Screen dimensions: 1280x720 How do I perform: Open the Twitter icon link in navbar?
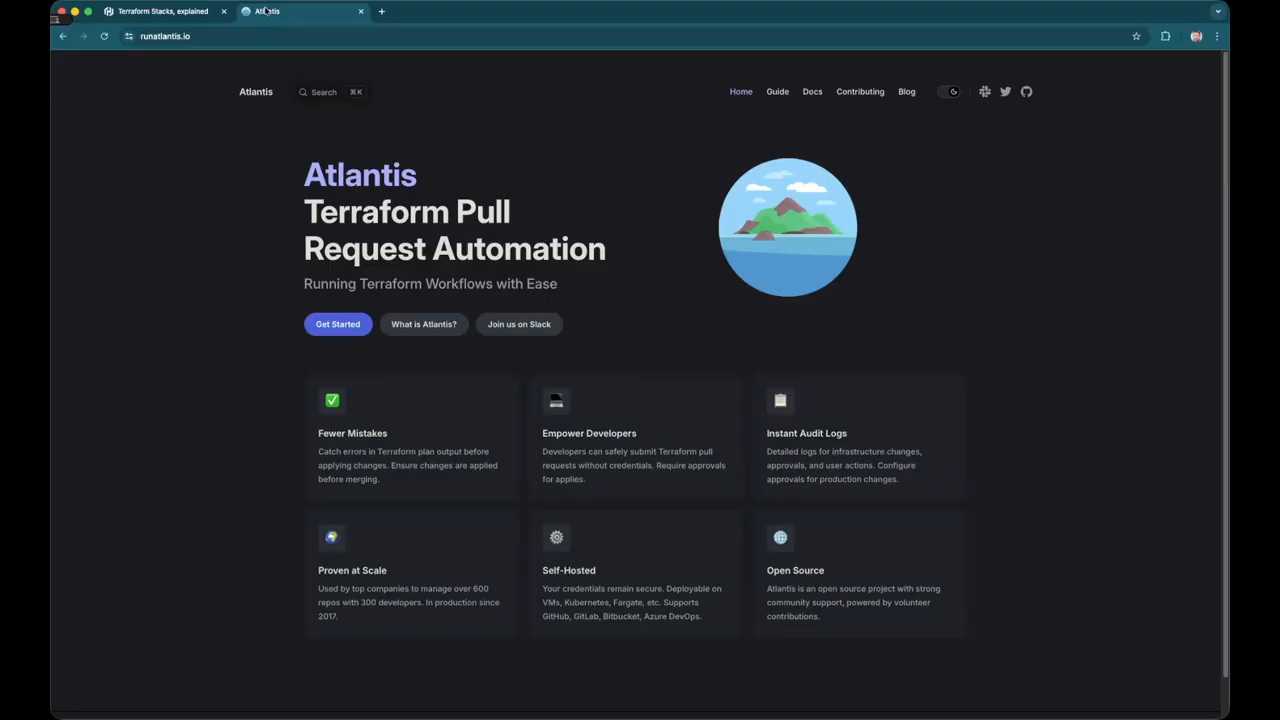(x=1005, y=92)
